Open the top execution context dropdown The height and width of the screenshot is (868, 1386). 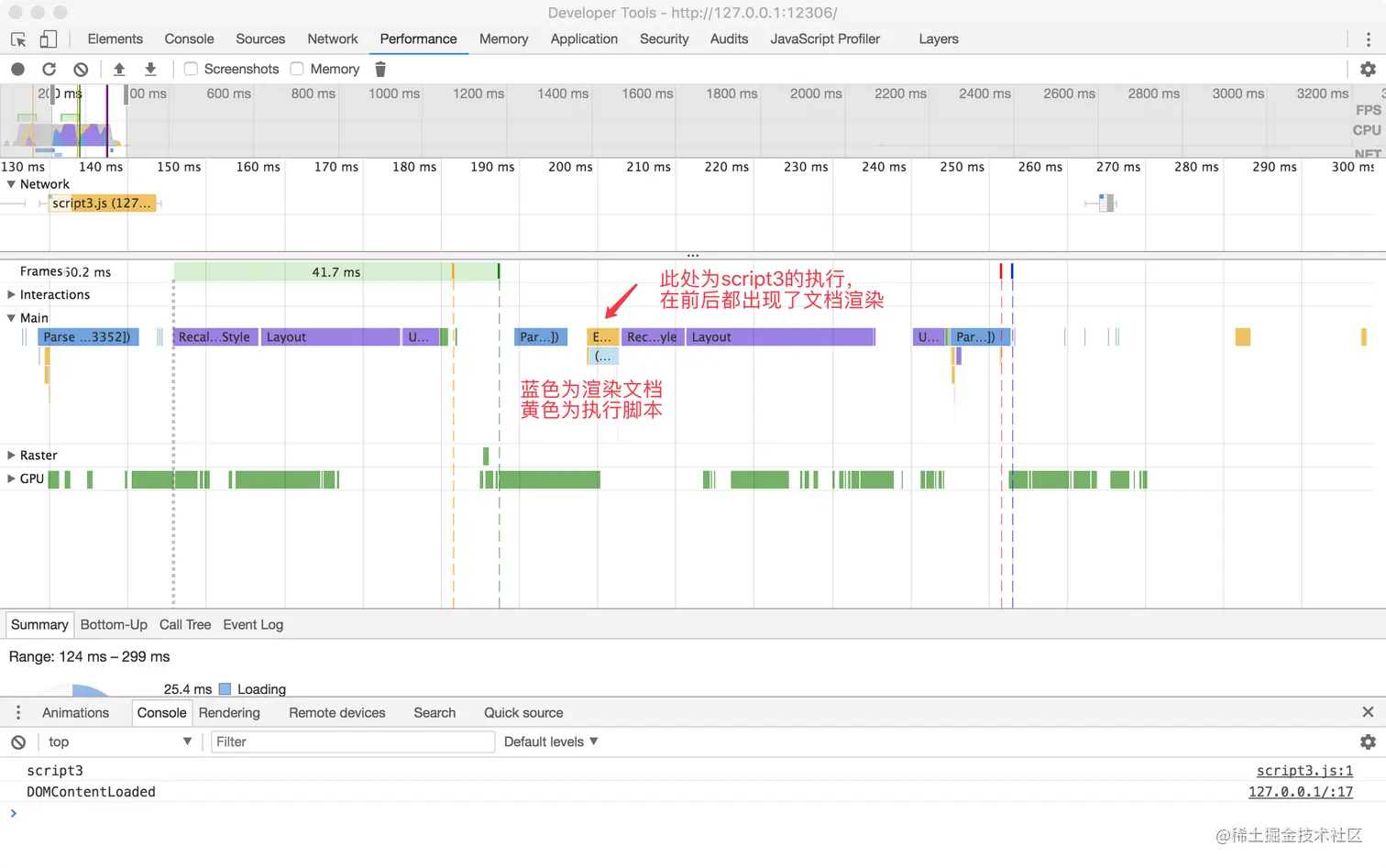pos(119,742)
